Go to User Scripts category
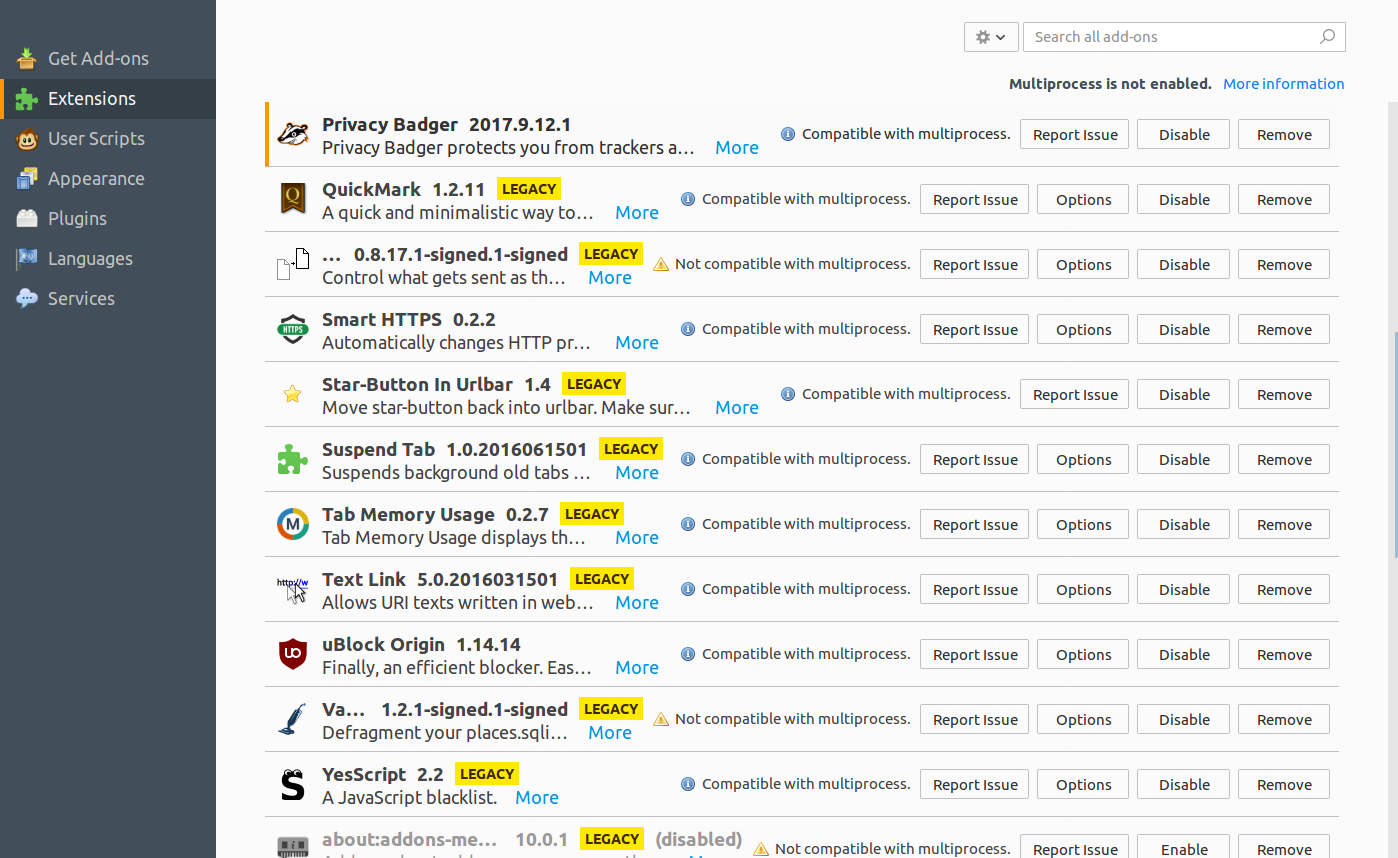The width and height of the screenshot is (1398, 858). tap(108, 139)
